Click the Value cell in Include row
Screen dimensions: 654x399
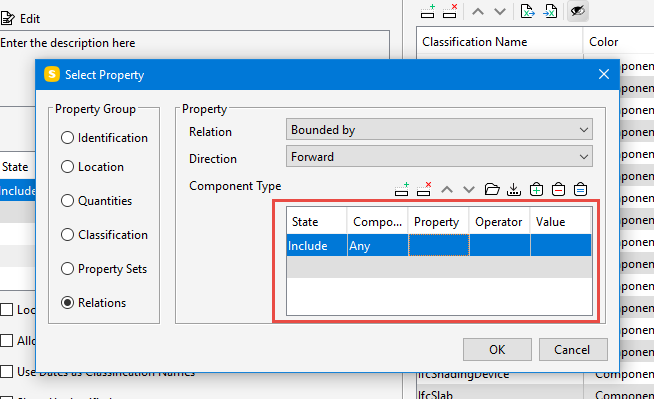561,246
